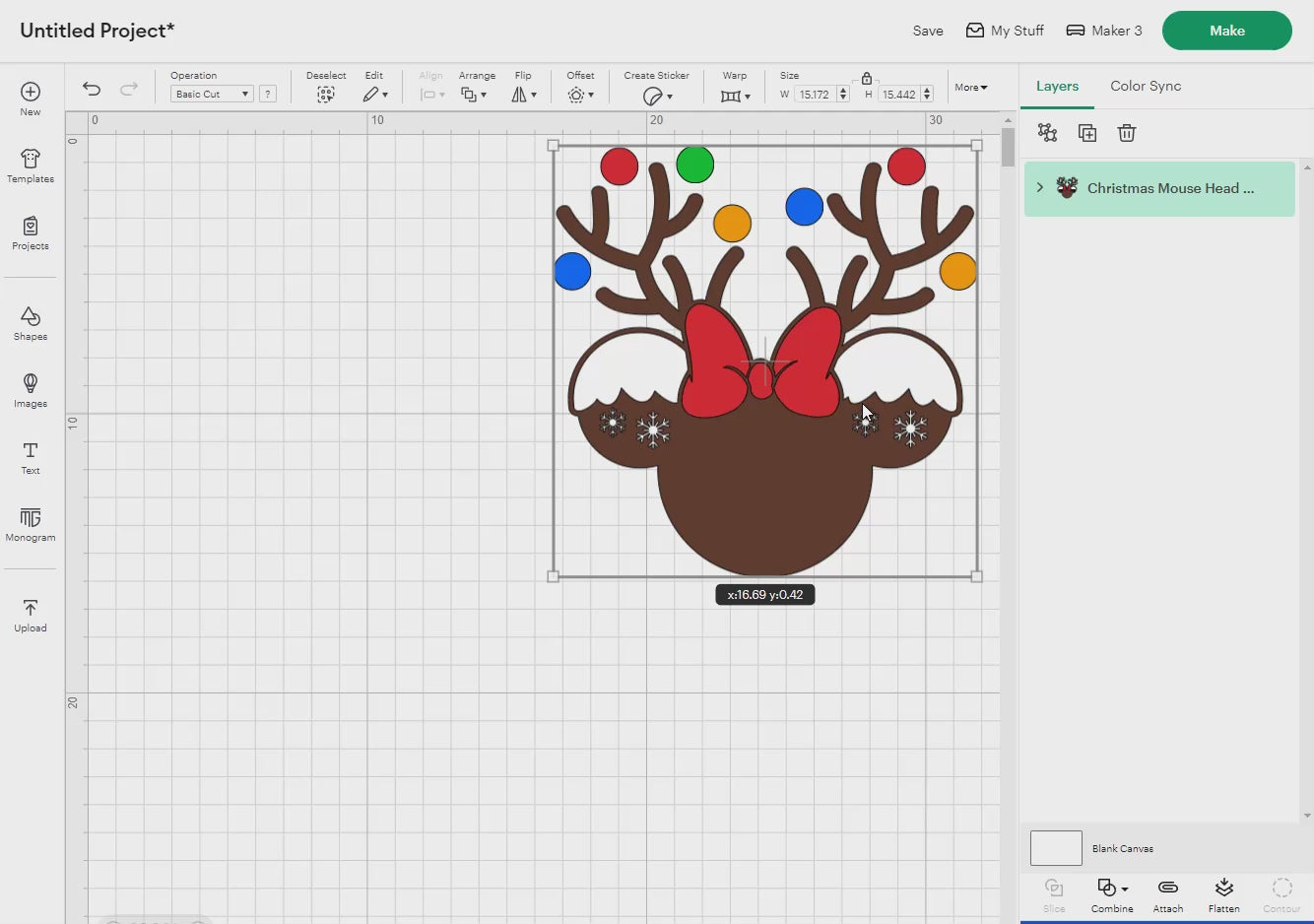Screen dimensions: 1314x924
Task: Open the Edit pencil menu
Action: [374, 95]
